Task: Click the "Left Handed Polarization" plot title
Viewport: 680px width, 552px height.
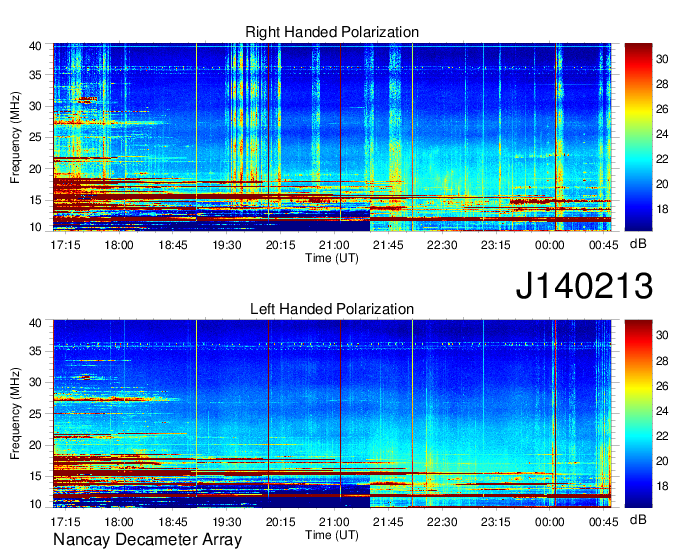Action: (332, 309)
